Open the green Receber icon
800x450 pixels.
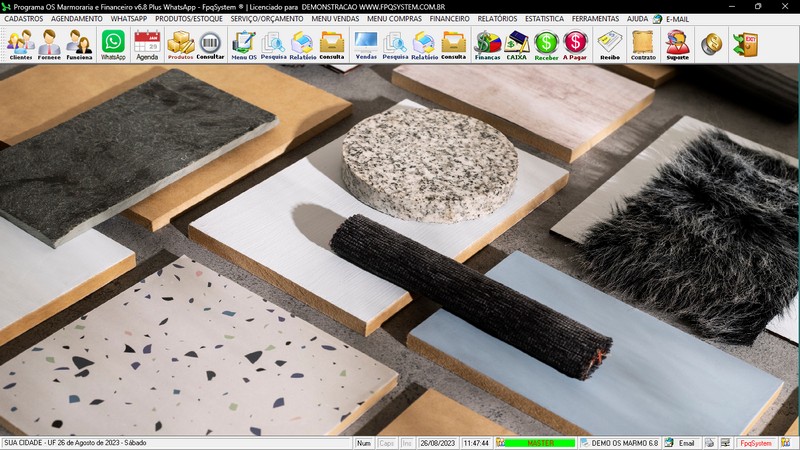(546, 45)
